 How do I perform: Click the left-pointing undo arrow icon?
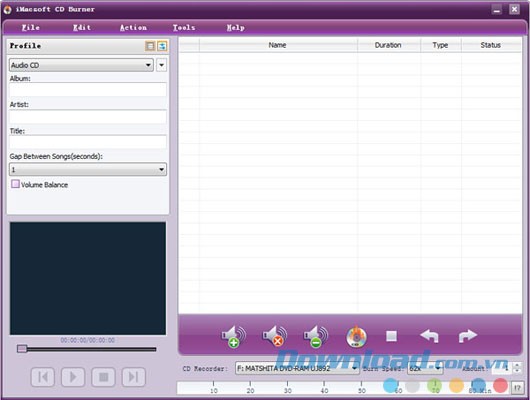(x=429, y=336)
